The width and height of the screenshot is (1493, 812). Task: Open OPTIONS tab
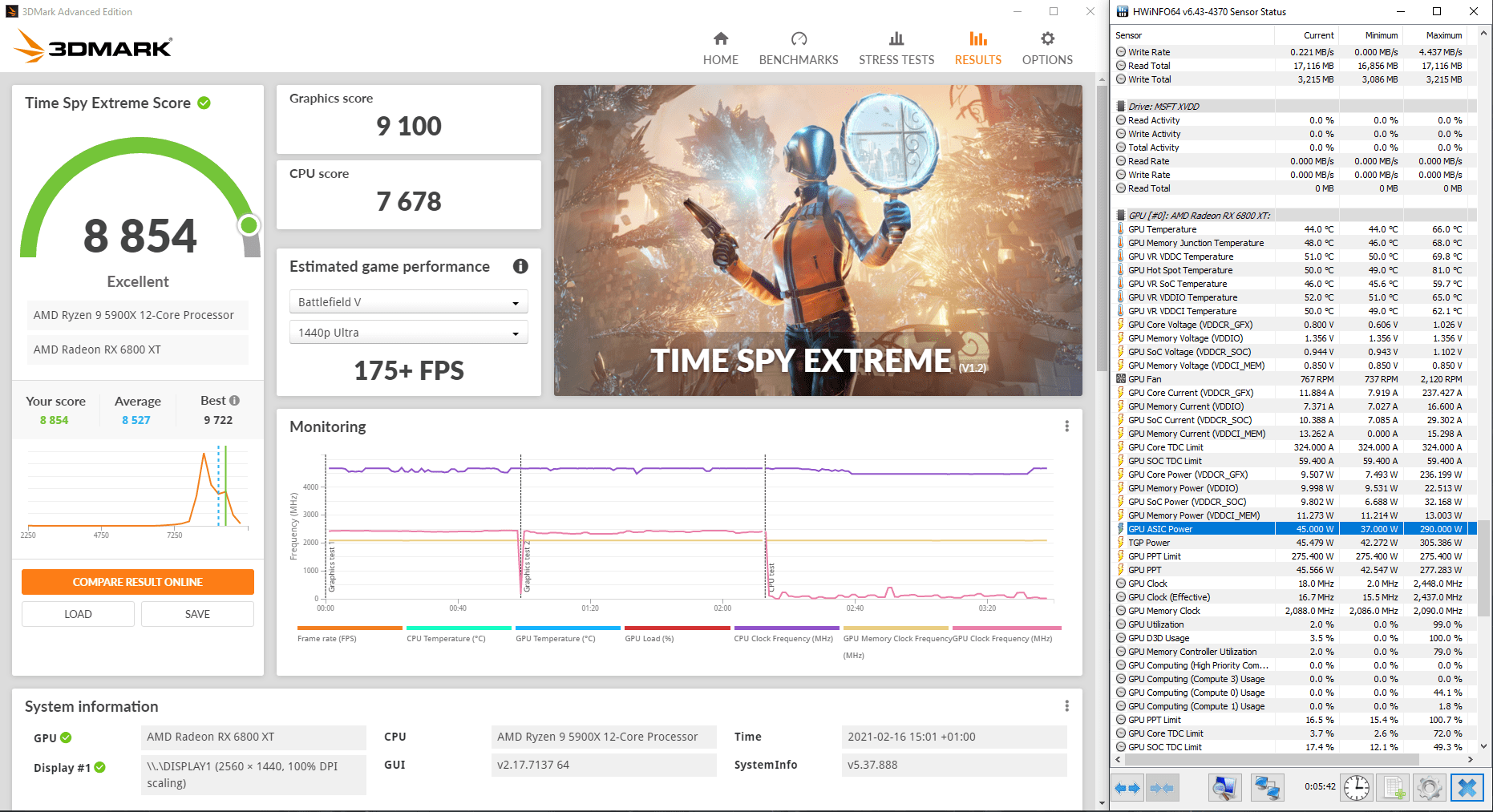pyautogui.click(x=1047, y=48)
